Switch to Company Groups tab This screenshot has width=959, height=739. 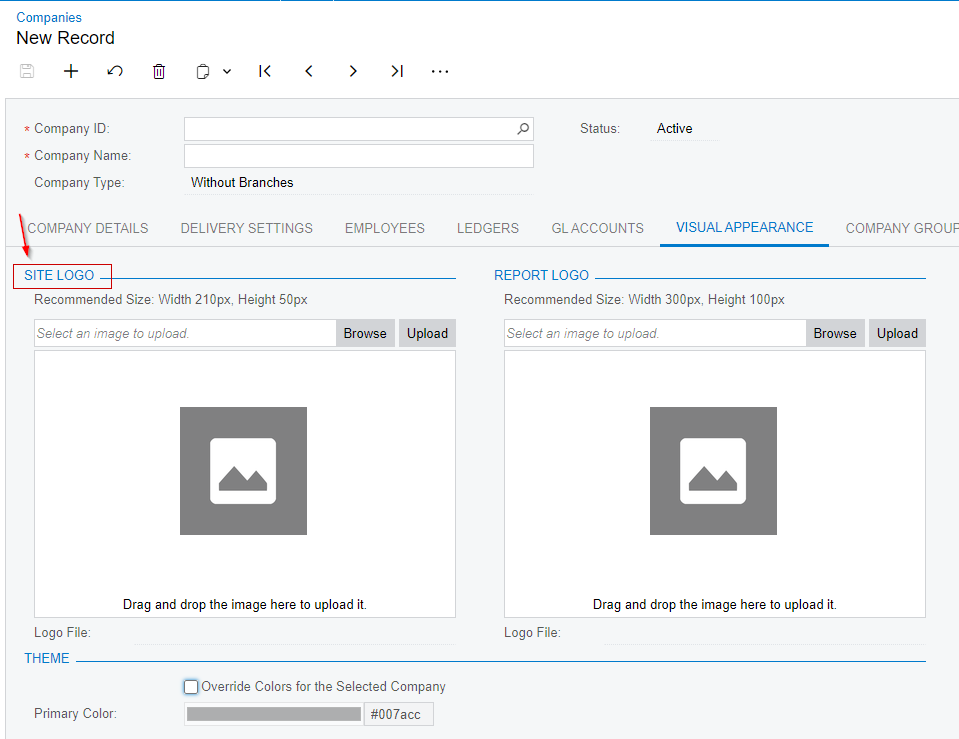(902, 228)
